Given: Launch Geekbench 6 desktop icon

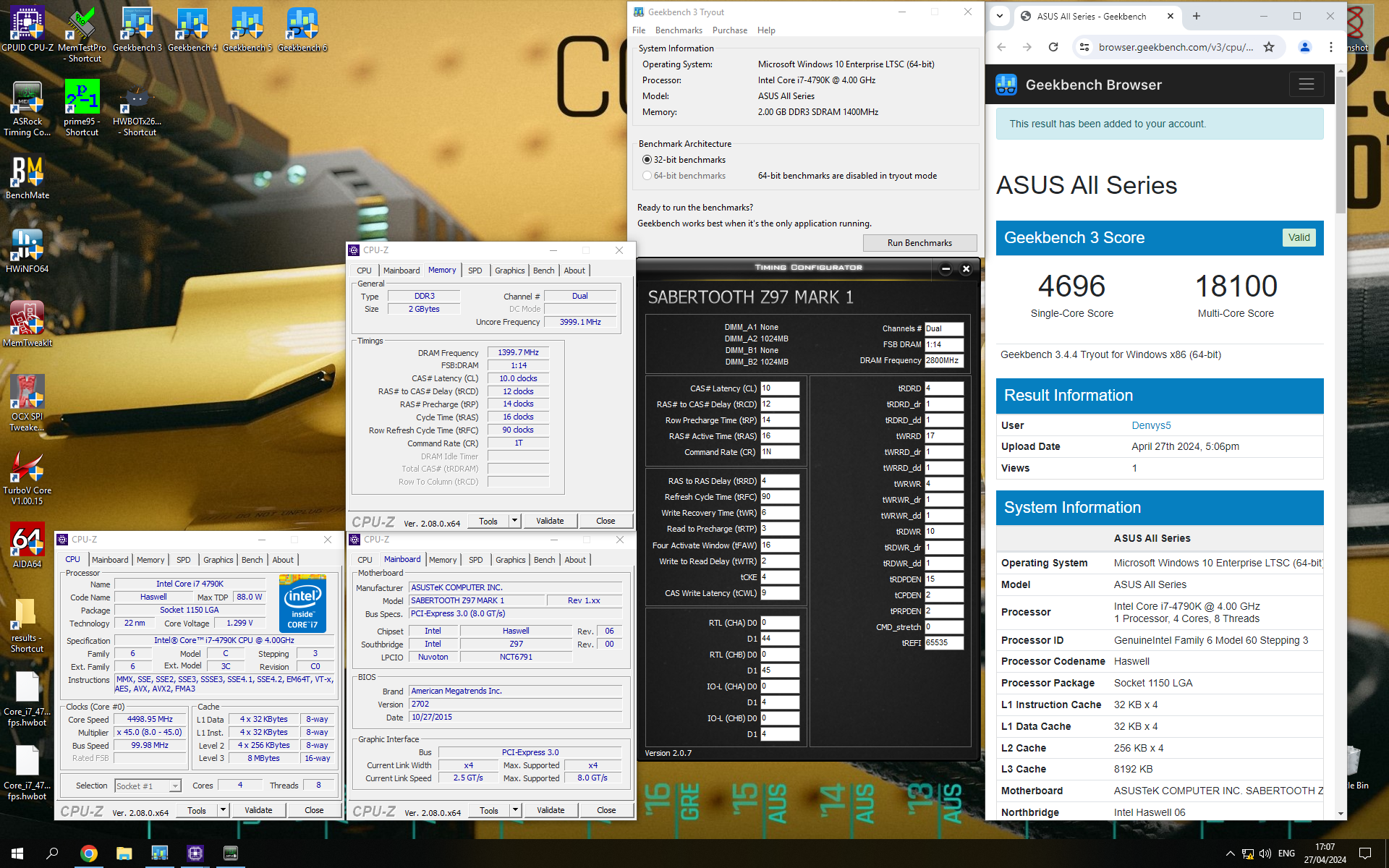Looking at the screenshot, I should (x=302, y=29).
